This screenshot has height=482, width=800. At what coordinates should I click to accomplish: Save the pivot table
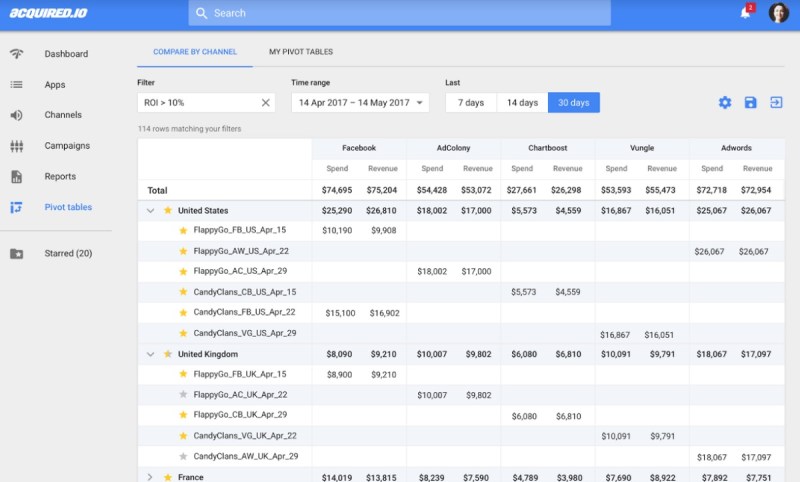[x=750, y=103]
